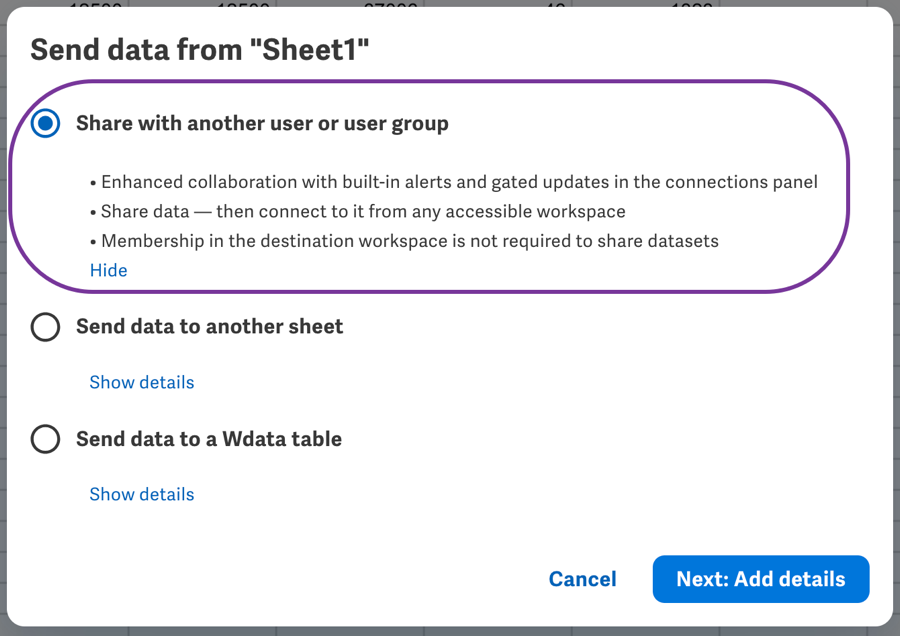Click the dimmed spreadsheet strip below the dialog
The image size is (900, 636).
click(x=450, y=631)
